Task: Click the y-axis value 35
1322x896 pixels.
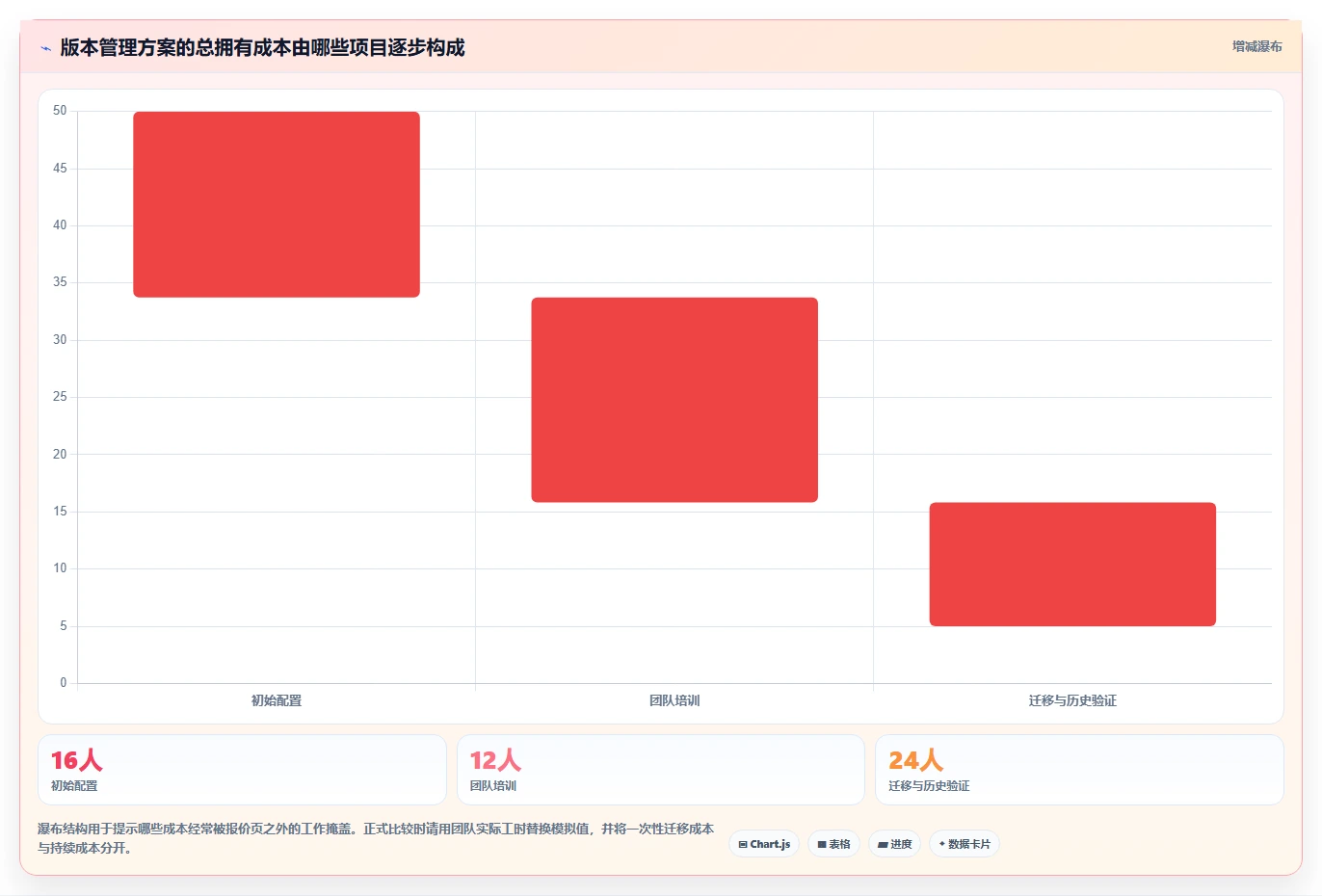Action: 60,282
